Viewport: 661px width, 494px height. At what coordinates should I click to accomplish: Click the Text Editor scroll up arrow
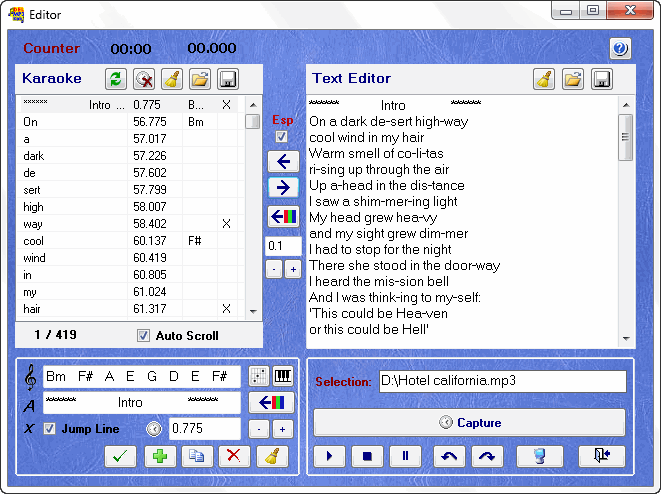pos(626,105)
